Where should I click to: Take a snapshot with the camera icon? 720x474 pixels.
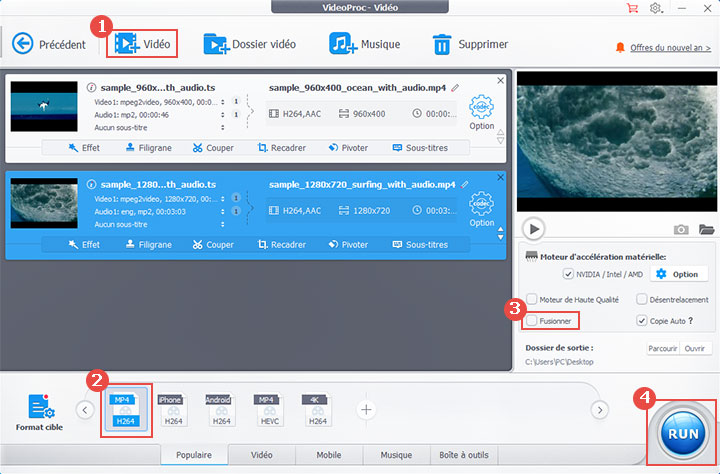[681, 229]
